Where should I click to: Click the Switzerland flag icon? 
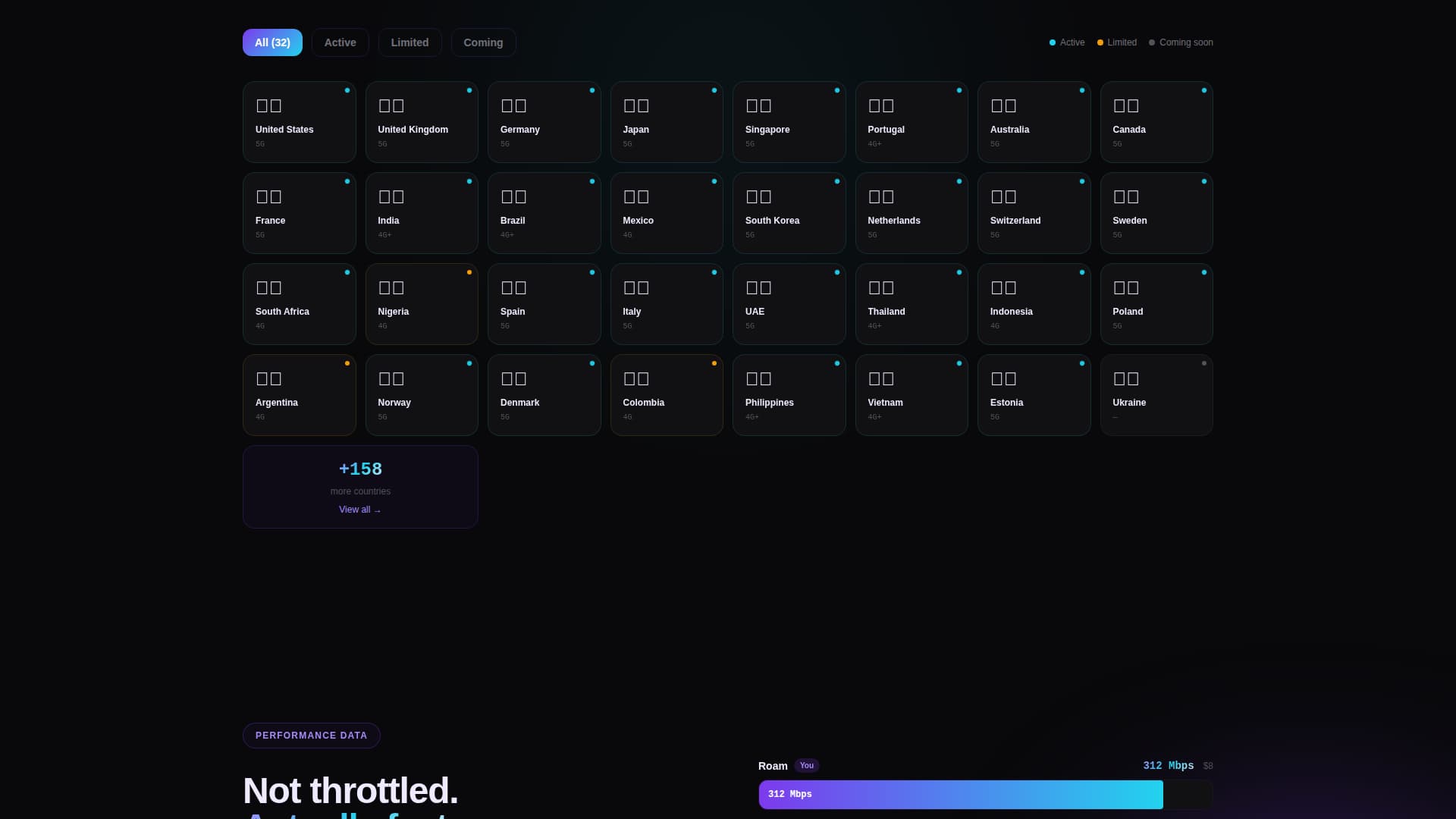[x=1003, y=196]
